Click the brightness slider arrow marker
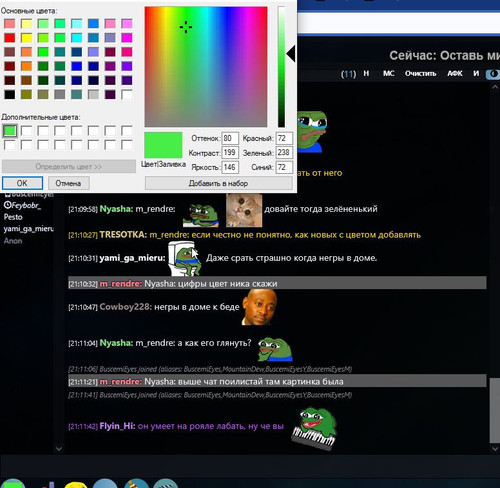500x488 pixels. (x=291, y=54)
